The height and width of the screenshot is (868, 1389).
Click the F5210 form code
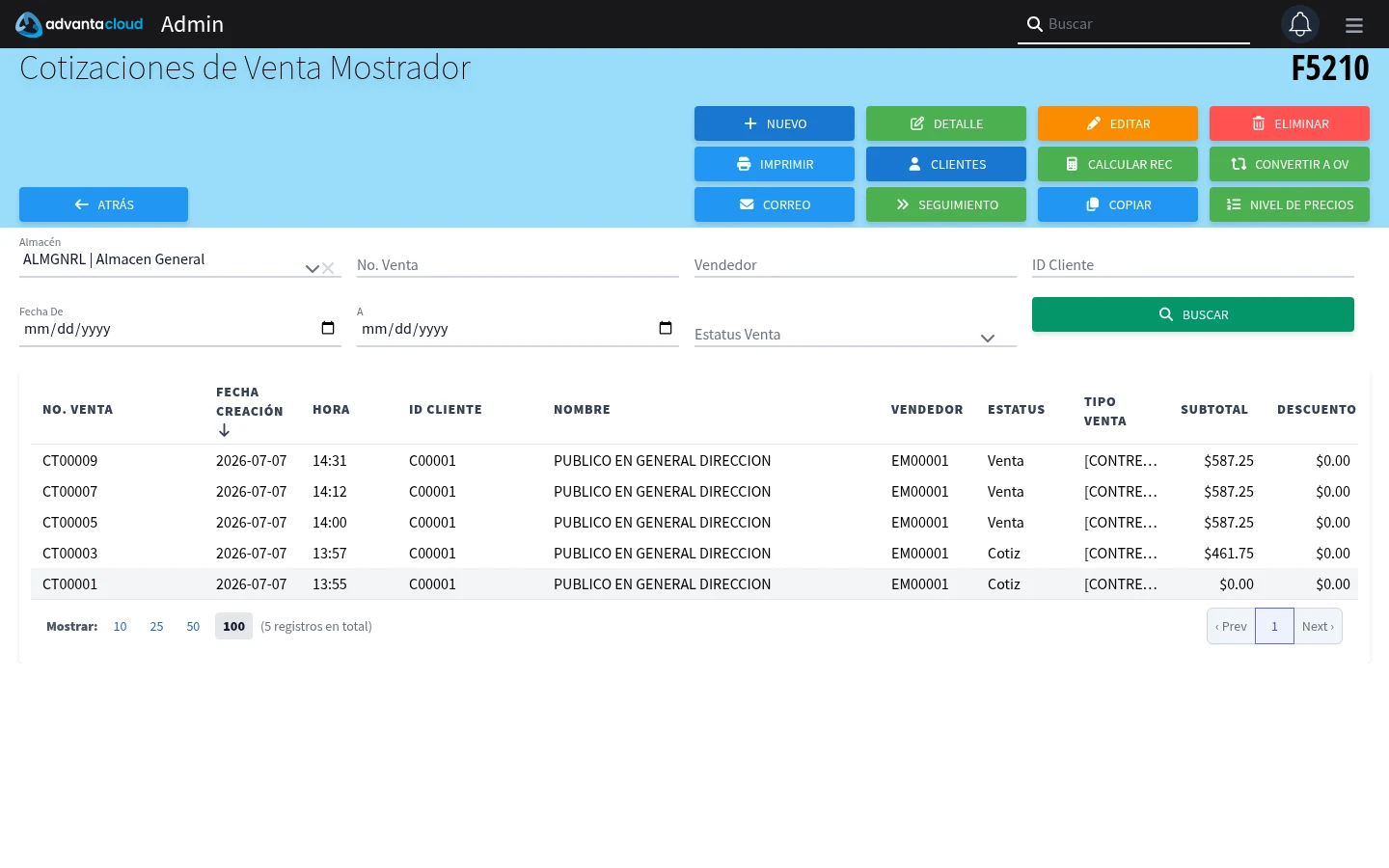point(1330,68)
